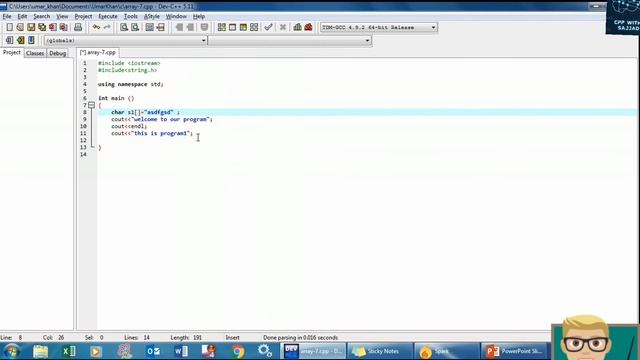The image size is (640, 360).
Task: Click the Debug checkmark toolbar icon
Action: [x=268, y=27]
